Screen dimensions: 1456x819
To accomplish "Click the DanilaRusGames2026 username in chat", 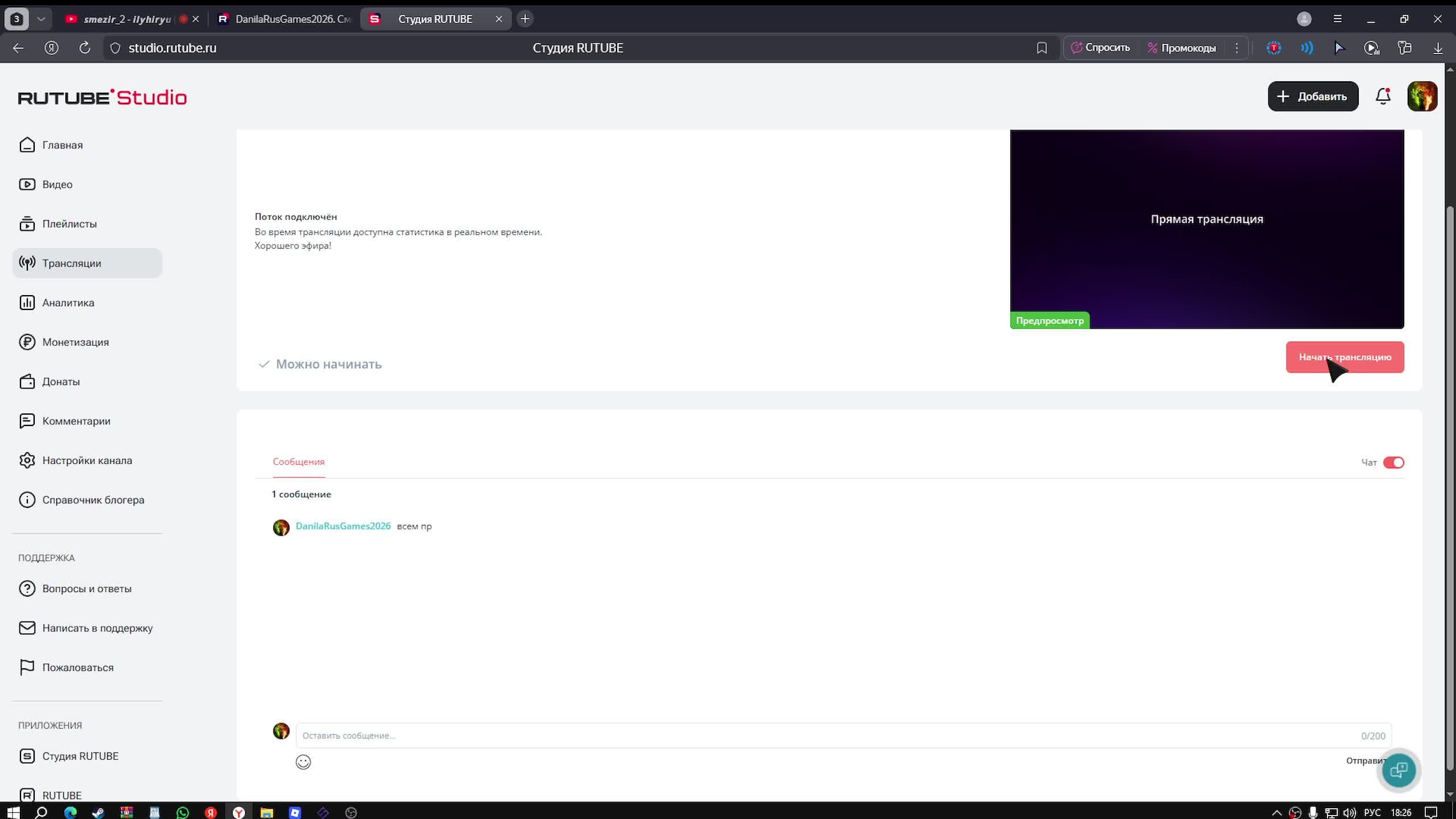I will pyautogui.click(x=343, y=526).
